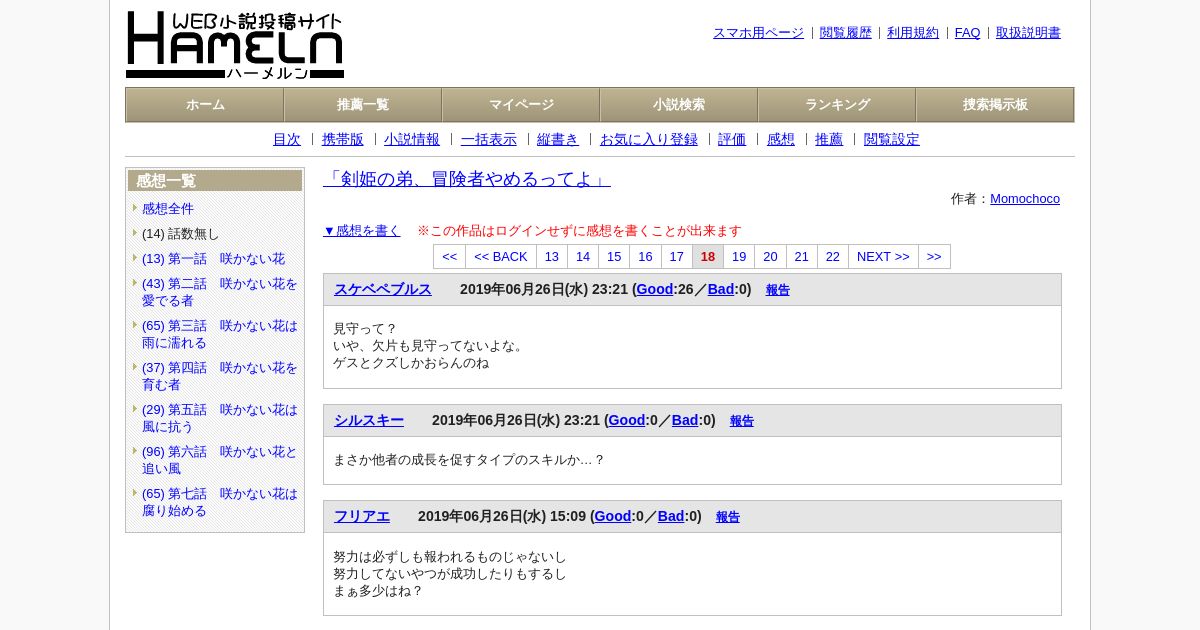Open 捜索掲示板 navigation tab
The width and height of the screenshot is (1200, 630).
pos(995,104)
